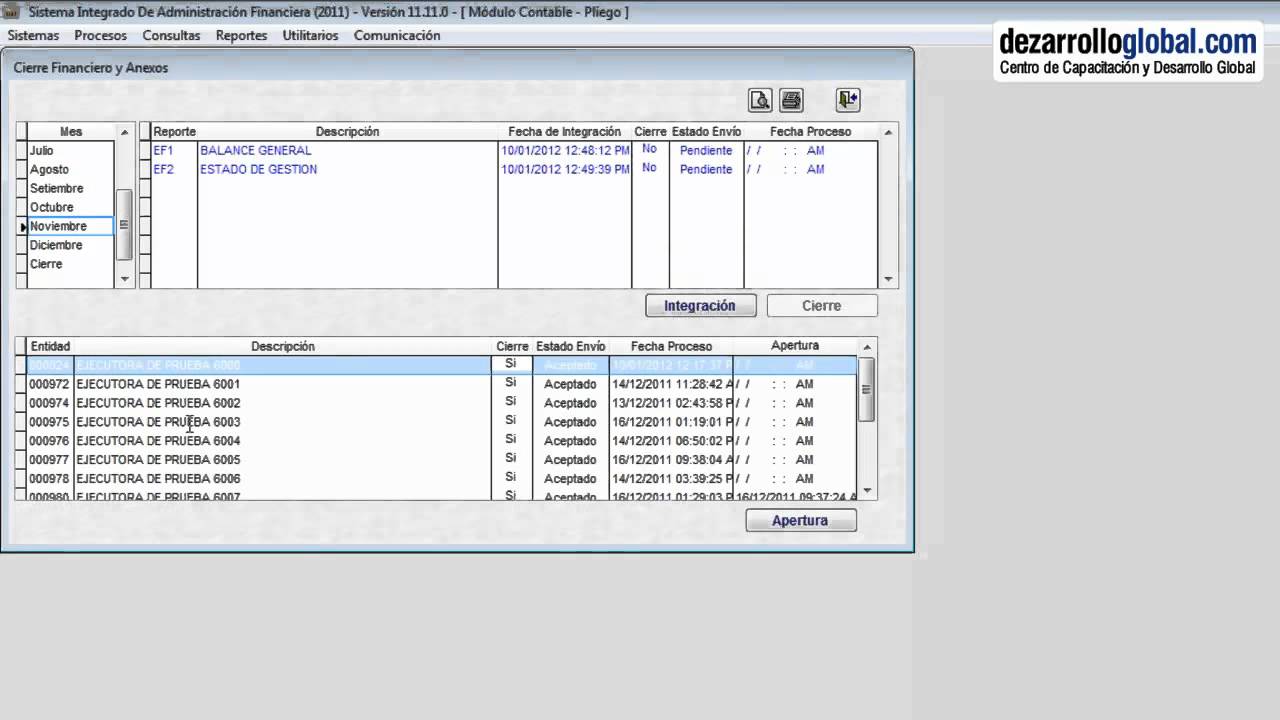This screenshot has width=1280, height=720.
Task: Select entity 000976 in the entities grid
Action: coord(49,441)
